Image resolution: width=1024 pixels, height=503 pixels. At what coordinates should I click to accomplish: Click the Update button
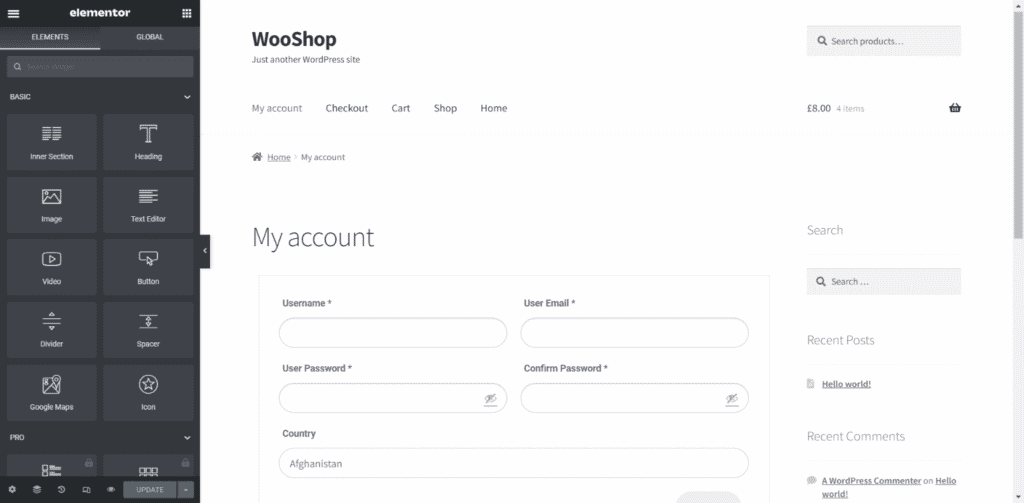coord(150,489)
